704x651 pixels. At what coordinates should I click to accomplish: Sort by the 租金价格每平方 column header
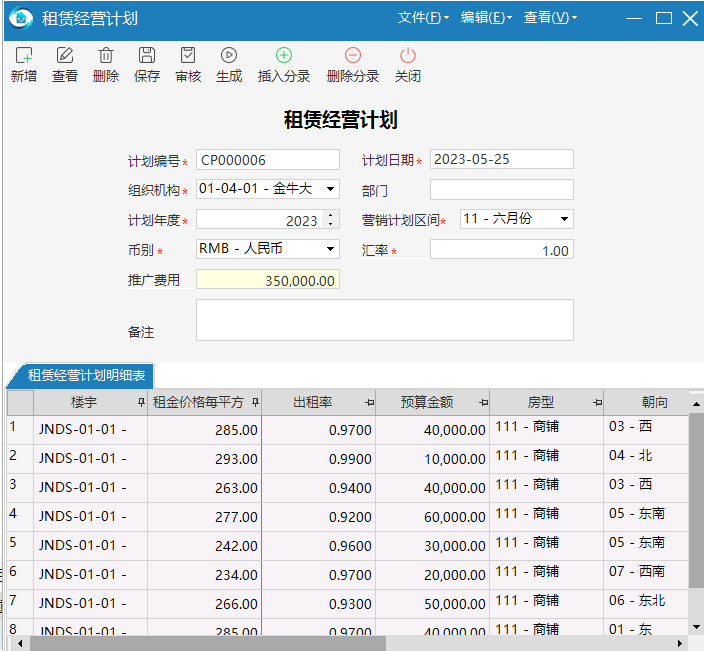point(198,402)
